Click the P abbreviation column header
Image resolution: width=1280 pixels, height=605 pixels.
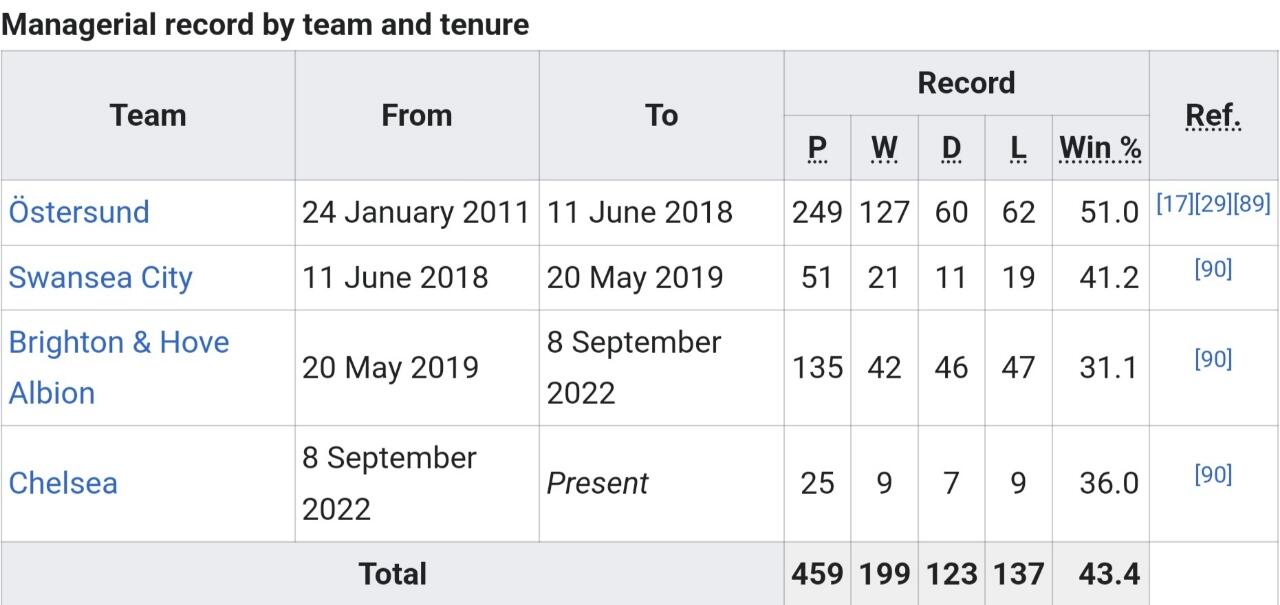coord(817,148)
